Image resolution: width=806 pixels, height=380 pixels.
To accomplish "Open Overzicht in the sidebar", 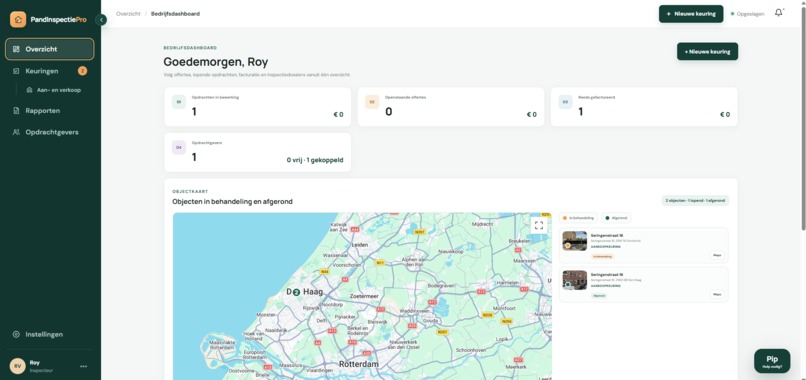I will point(50,49).
